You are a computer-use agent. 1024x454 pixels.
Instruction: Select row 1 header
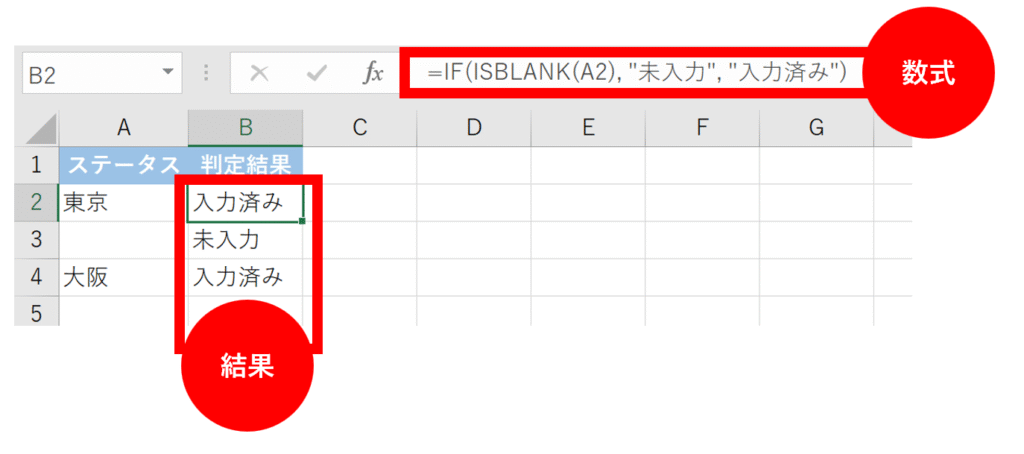(37, 165)
